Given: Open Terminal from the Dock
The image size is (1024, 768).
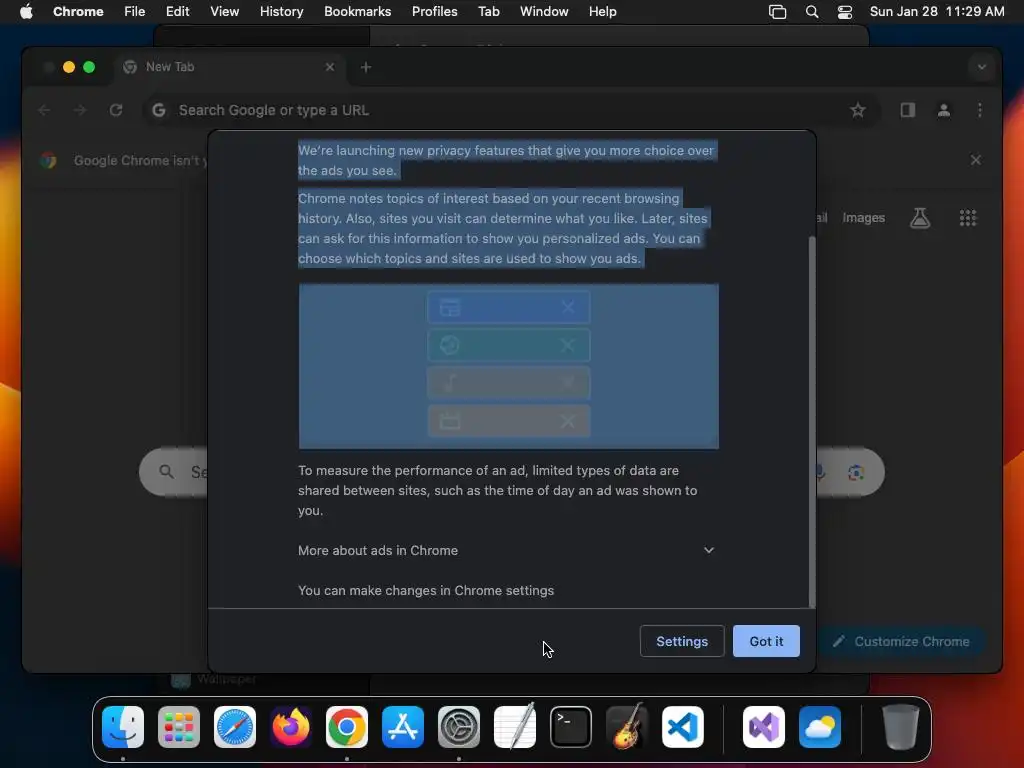Looking at the screenshot, I should tap(571, 727).
